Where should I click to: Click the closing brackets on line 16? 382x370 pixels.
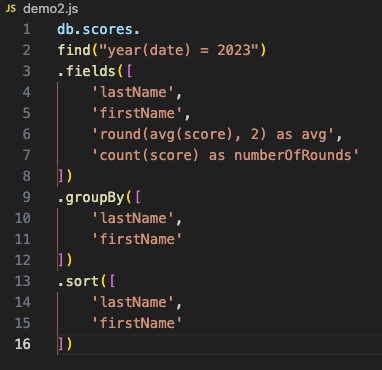click(65, 344)
